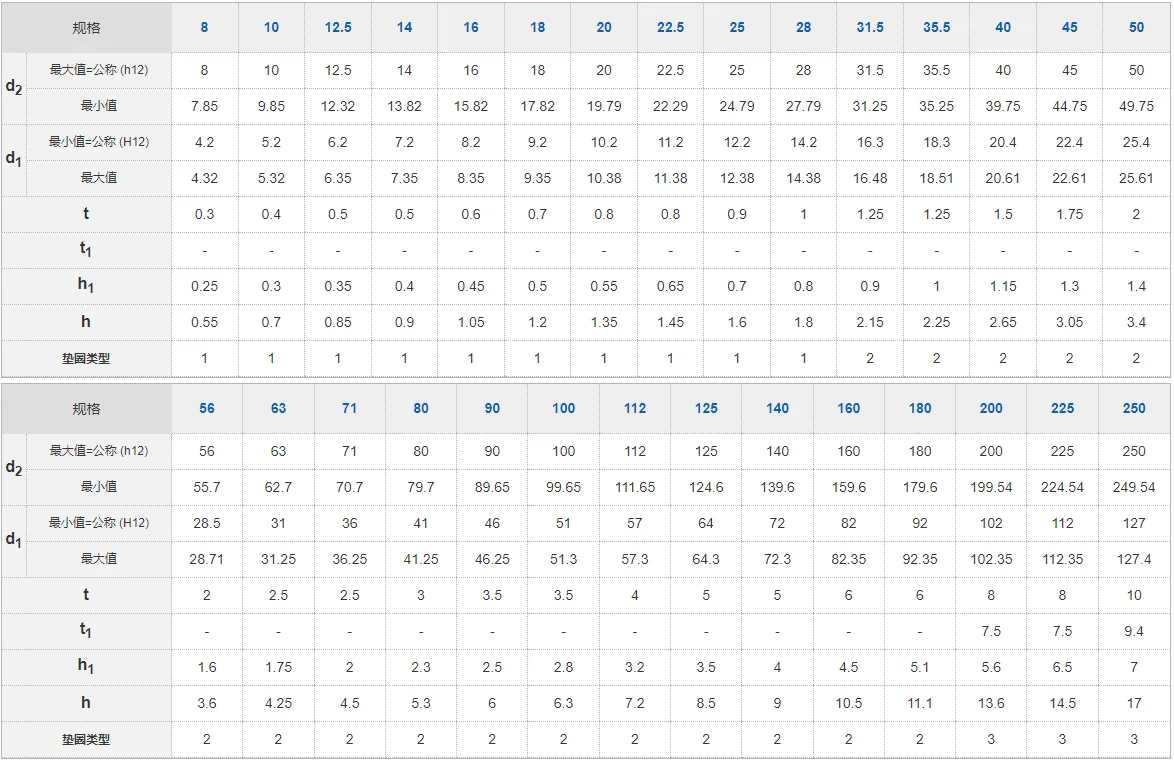This screenshot has height=760, width=1174.
Task: Click the 35.5 size header link
Action: coord(937,27)
